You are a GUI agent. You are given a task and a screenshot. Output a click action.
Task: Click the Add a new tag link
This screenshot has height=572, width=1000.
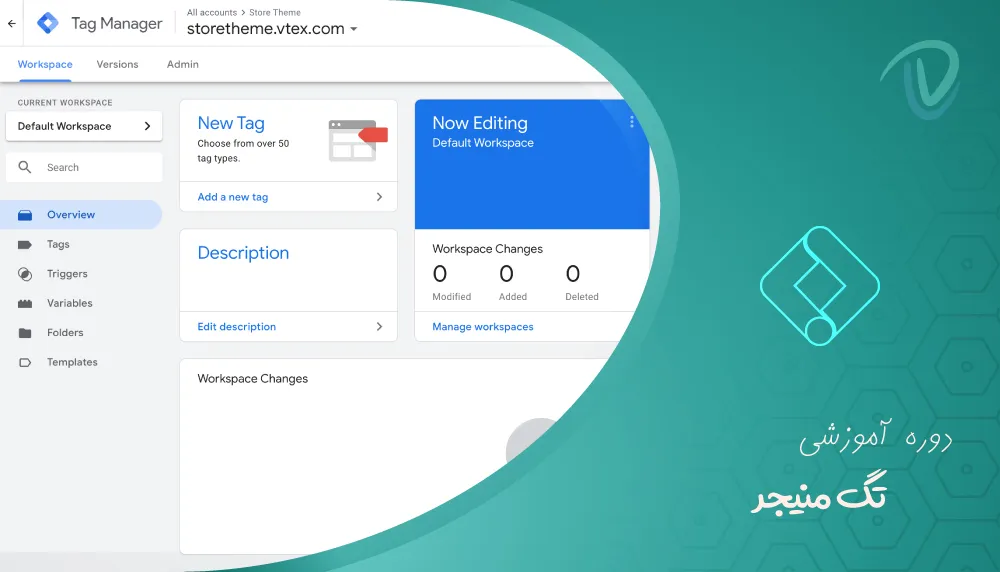(x=233, y=197)
